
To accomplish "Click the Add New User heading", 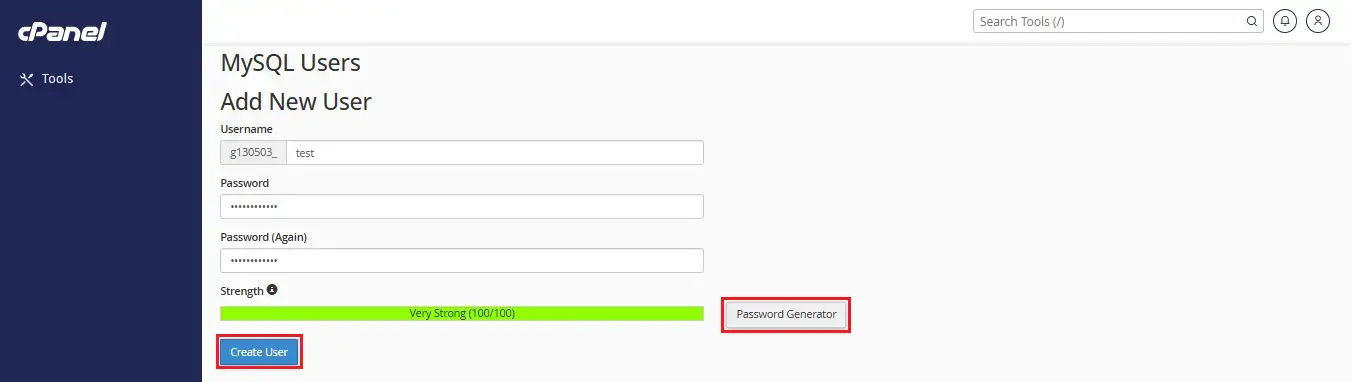I will pyautogui.click(x=296, y=102).
